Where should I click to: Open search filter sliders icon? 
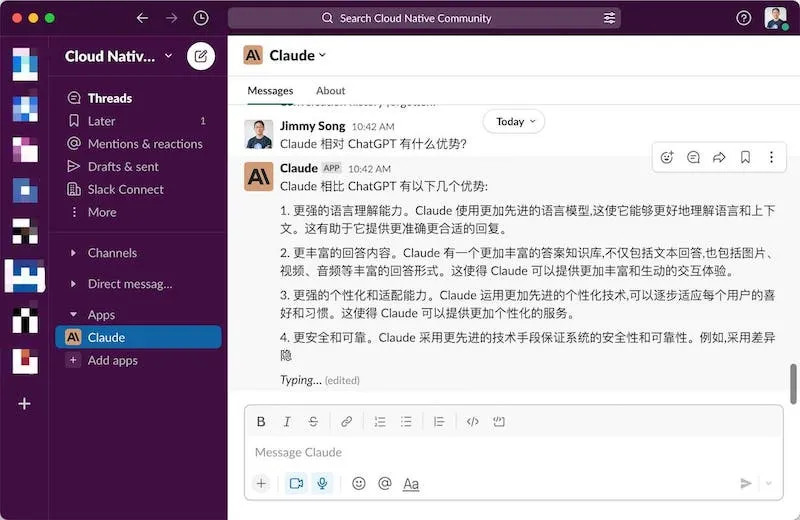click(609, 18)
